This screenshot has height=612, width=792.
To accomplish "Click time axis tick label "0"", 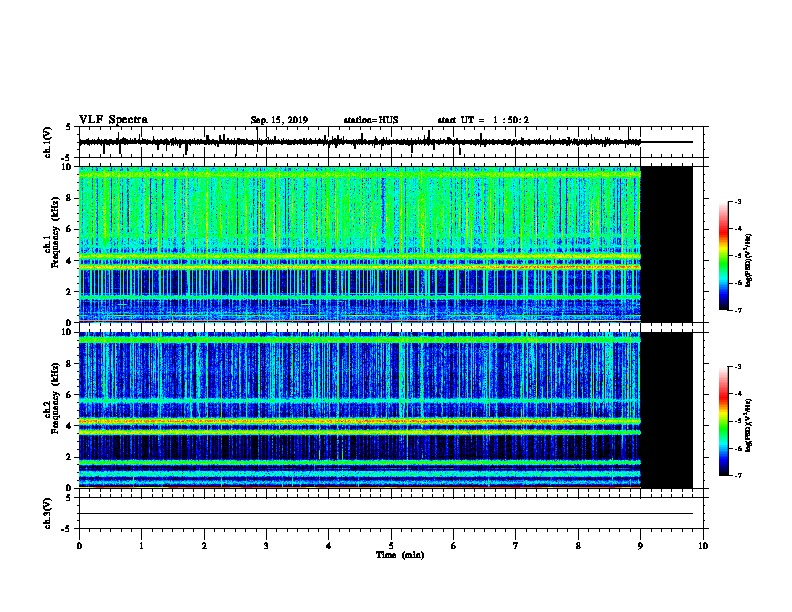I will click(79, 546).
